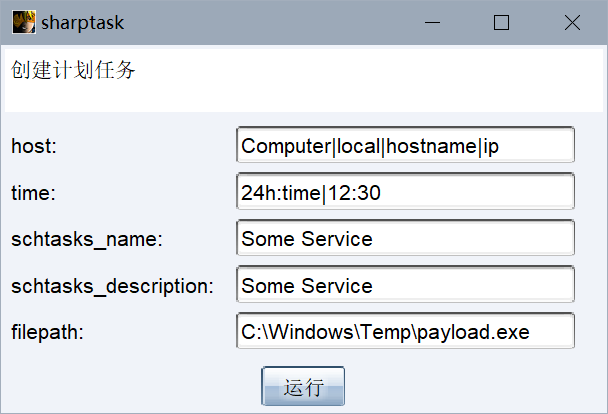
Task: Click the "filepath:" label
Action: (47, 332)
